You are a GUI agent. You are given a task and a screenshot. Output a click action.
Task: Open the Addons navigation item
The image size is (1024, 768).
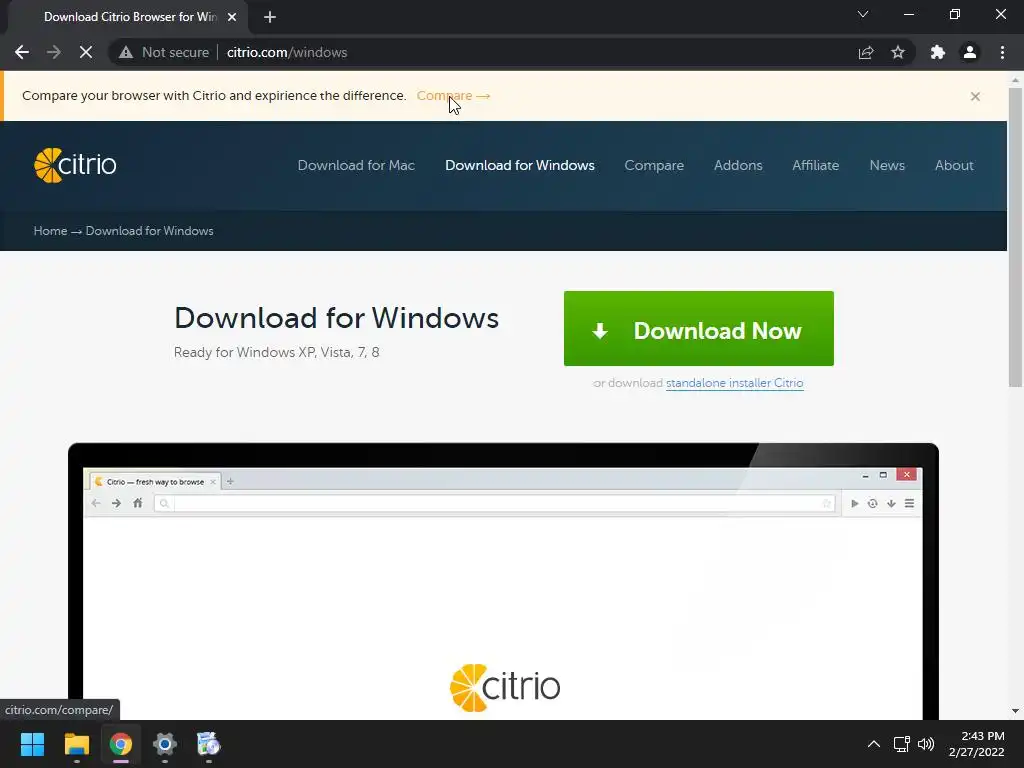tap(738, 165)
